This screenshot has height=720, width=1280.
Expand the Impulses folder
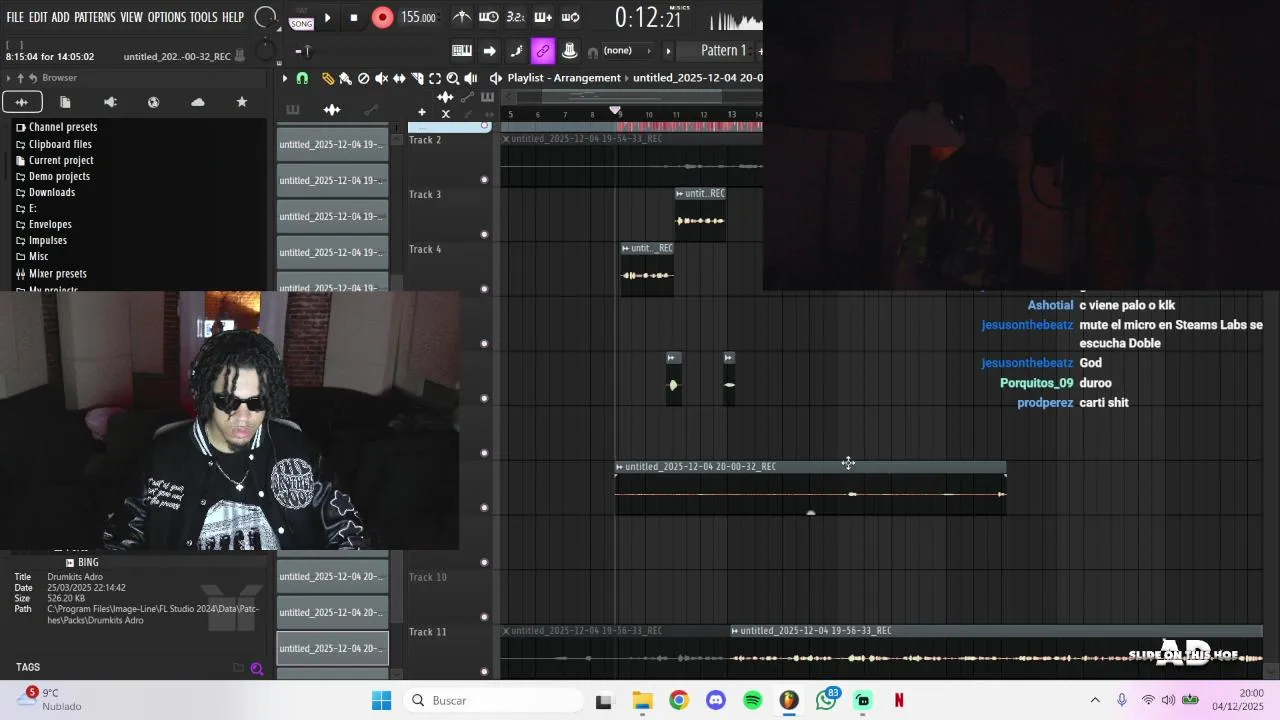[42, 240]
